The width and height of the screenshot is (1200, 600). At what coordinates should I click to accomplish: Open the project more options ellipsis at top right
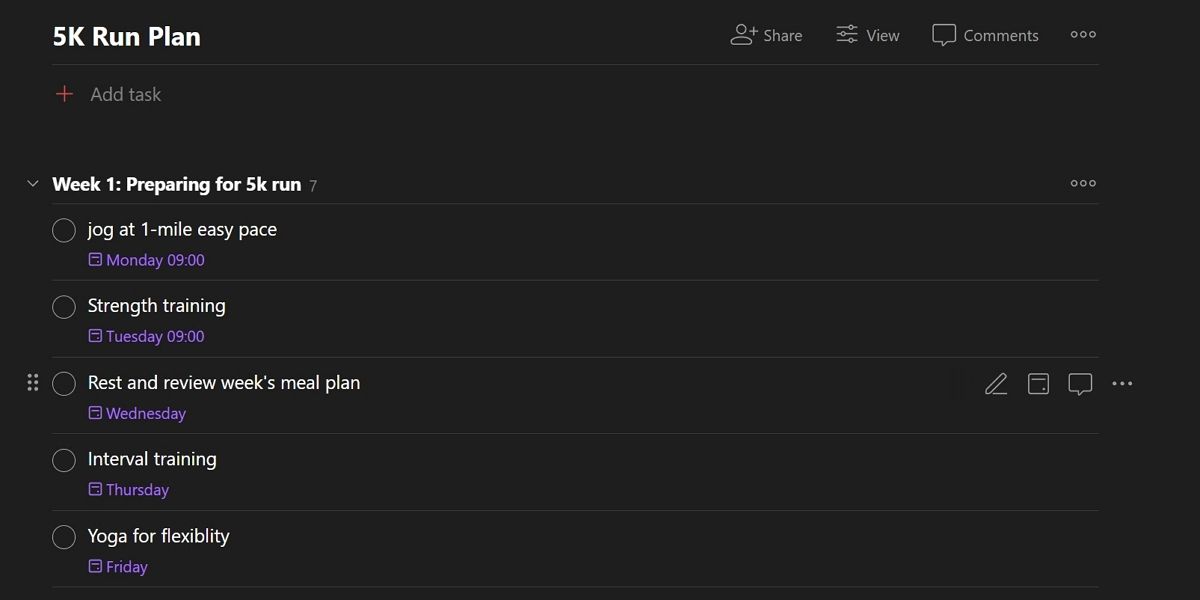1083,34
